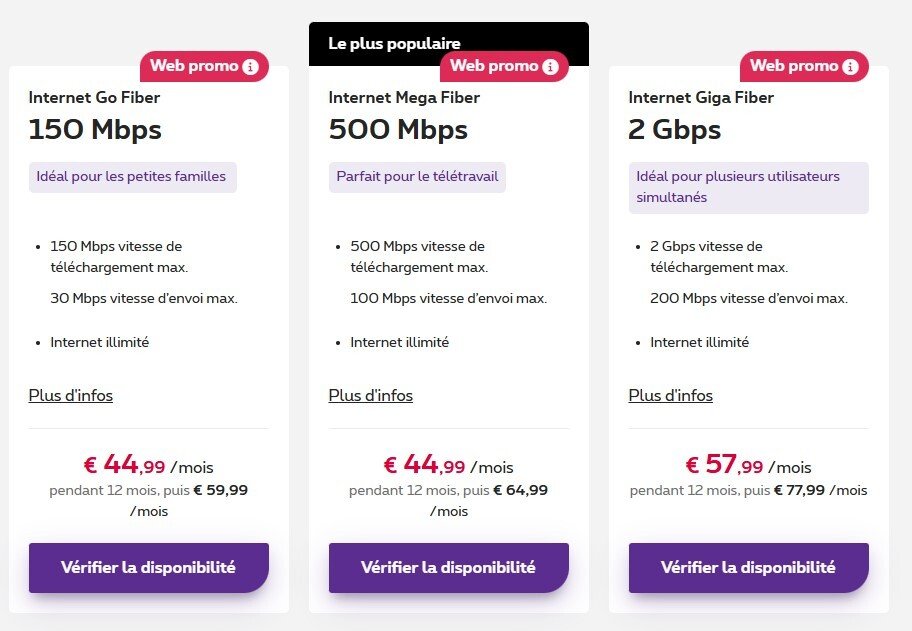912x631 pixels.
Task: Open Plus d'infos for Internet Go Fiber
Action: point(71,395)
